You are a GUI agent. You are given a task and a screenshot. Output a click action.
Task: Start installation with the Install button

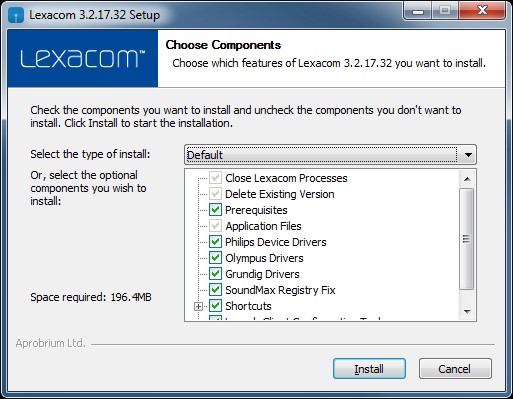pyautogui.click(x=369, y=369)
